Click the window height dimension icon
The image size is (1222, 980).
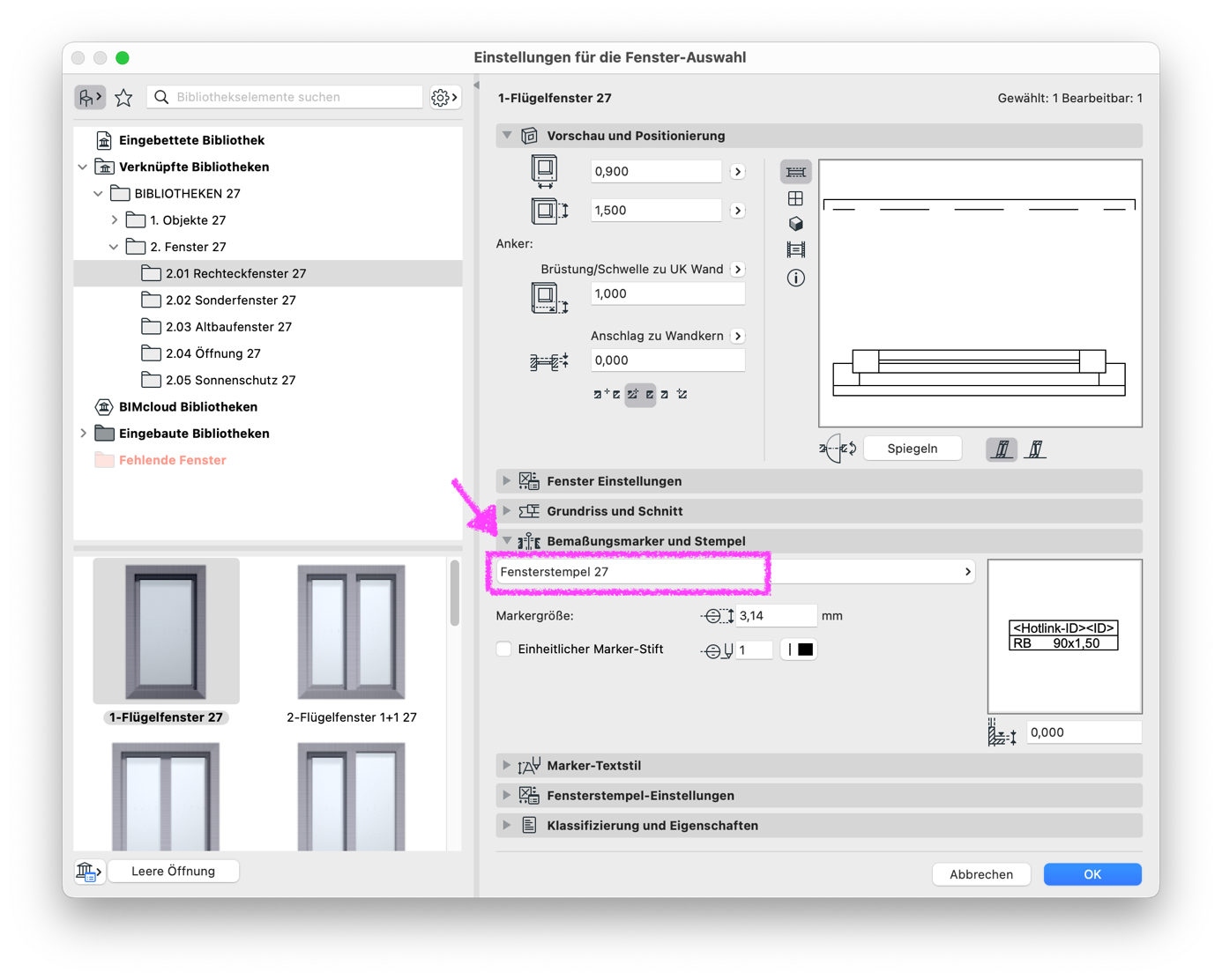(549, 211)
